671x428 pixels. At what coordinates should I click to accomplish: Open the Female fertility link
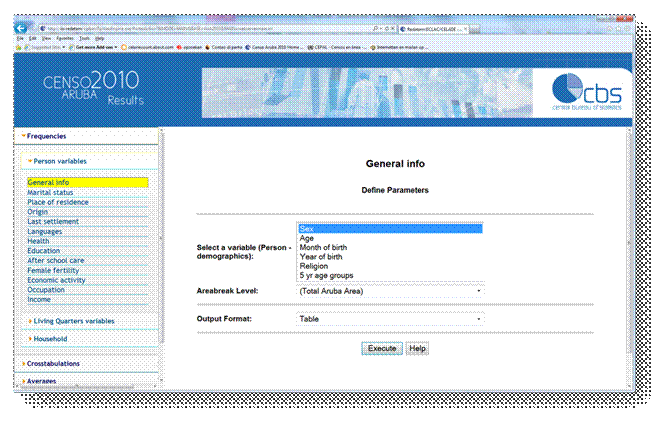click(54, 270)
